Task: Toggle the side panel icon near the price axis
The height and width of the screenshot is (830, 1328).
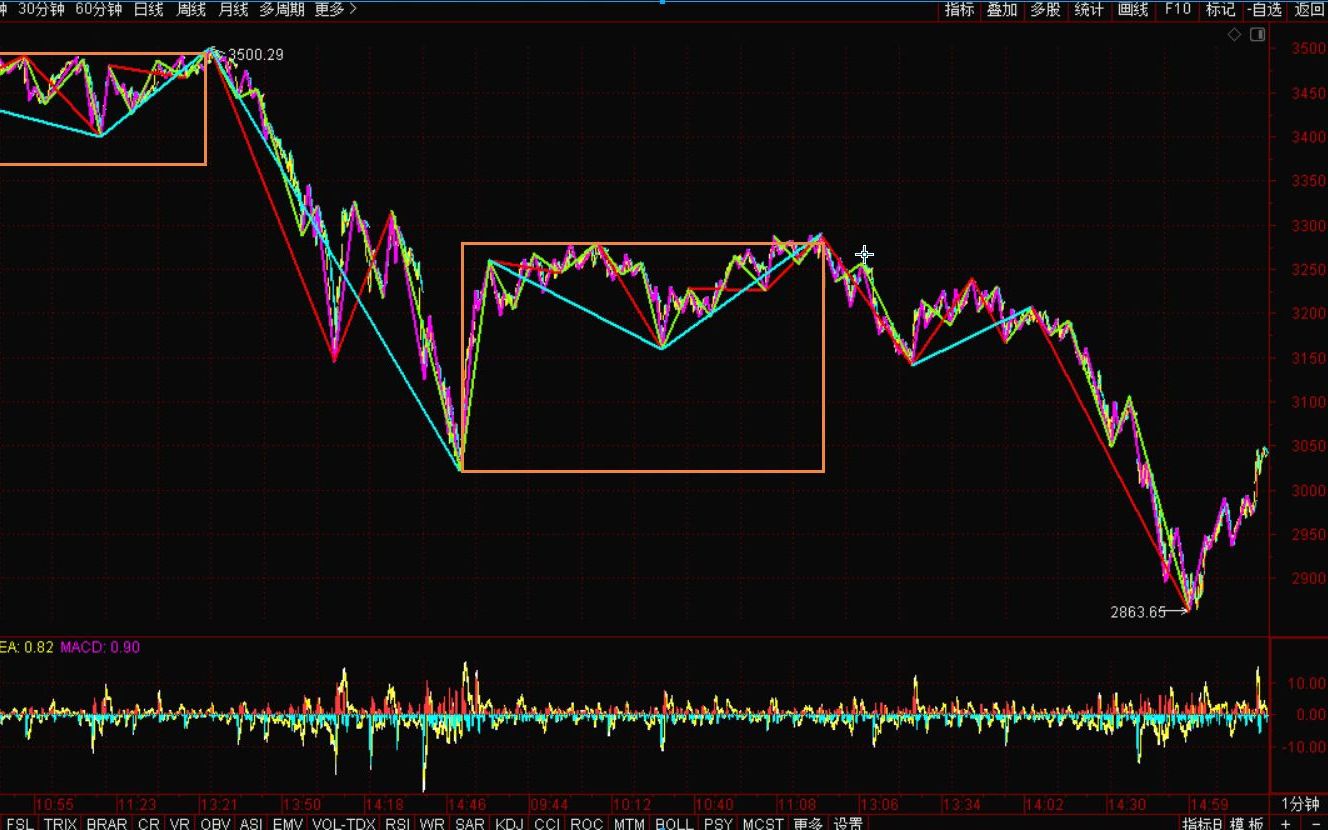Action: 1257,34
